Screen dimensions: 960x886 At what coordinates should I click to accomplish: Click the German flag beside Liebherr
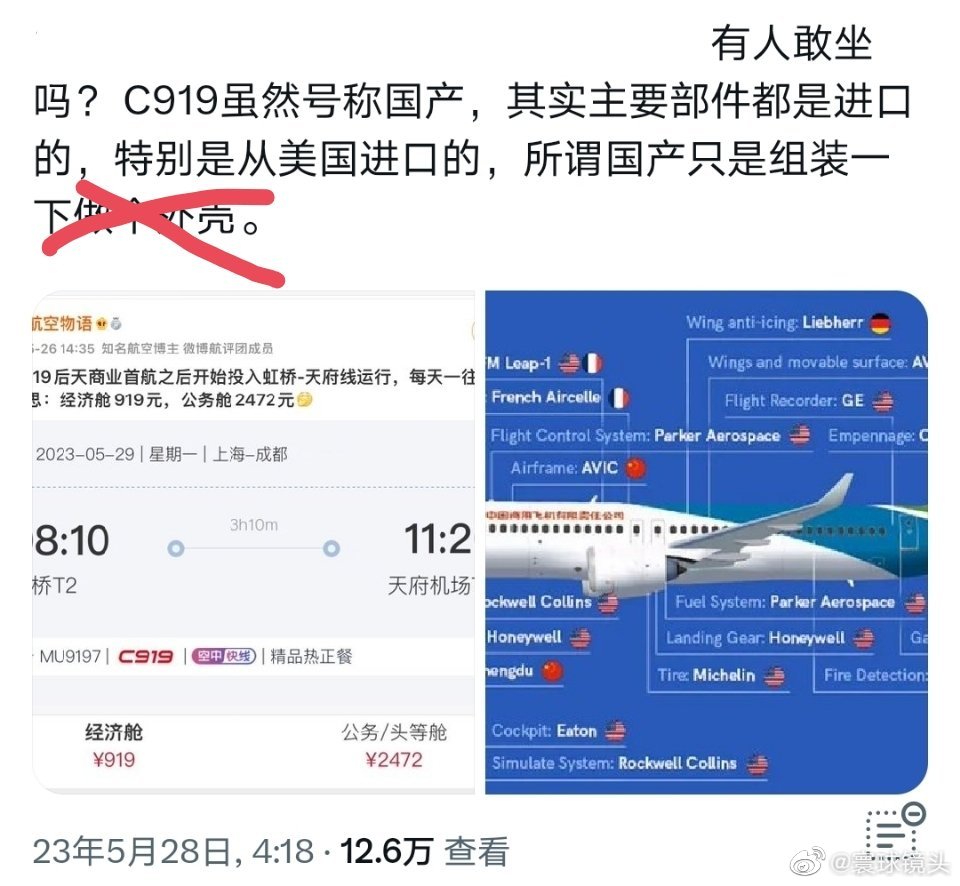click(x=880, y=323)
